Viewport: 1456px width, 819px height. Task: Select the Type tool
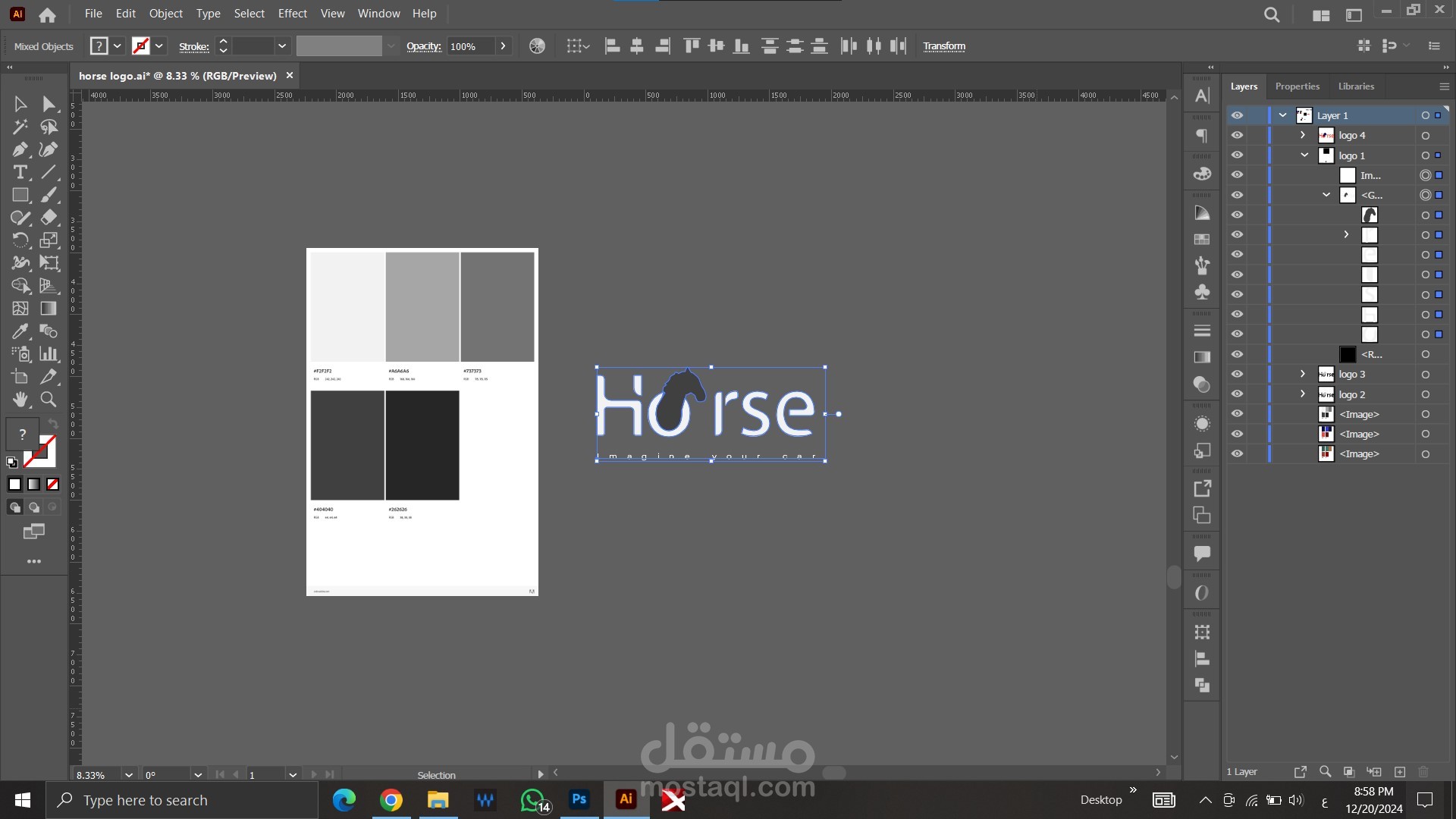pos(20,172)
